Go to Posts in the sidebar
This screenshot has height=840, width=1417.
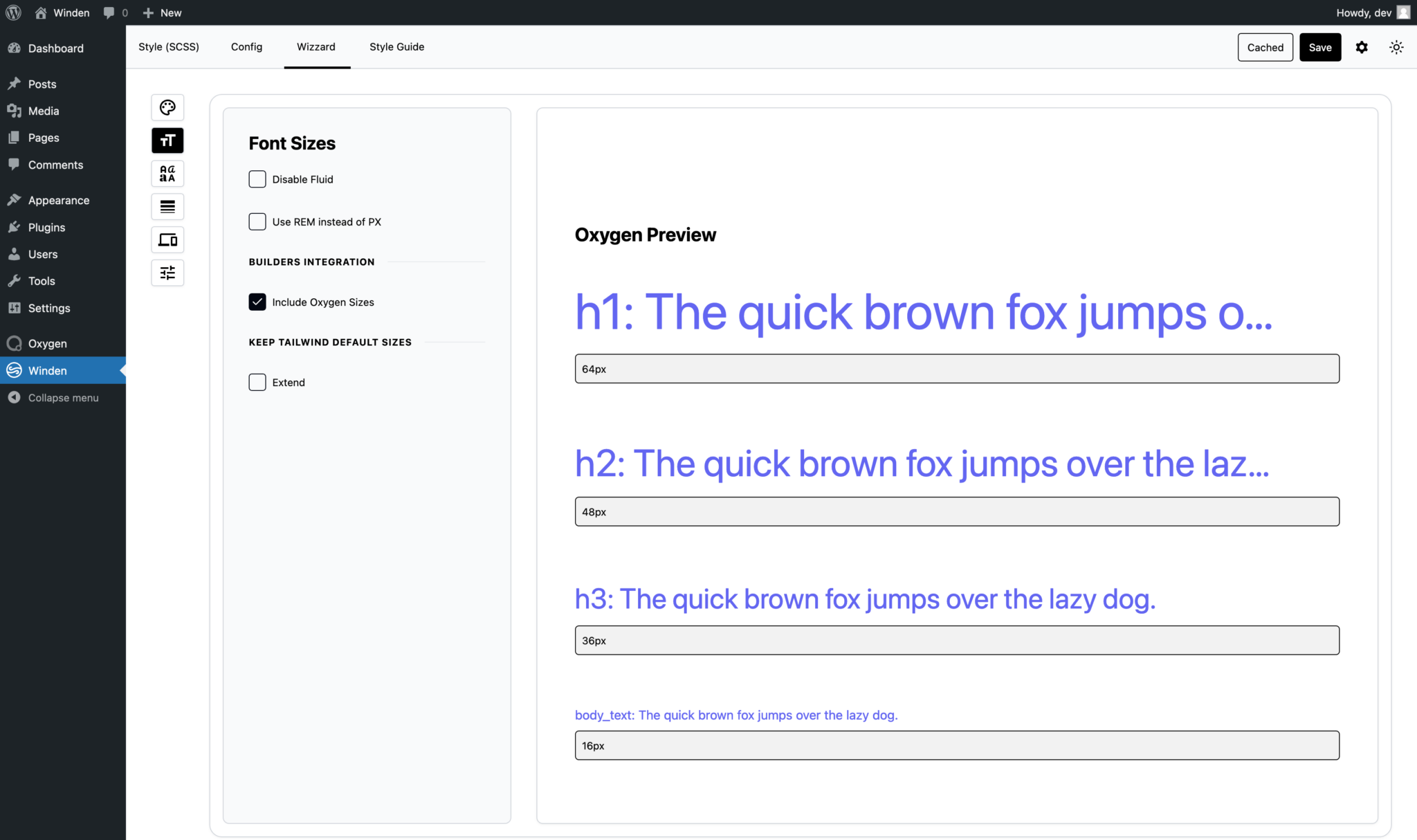42,84
